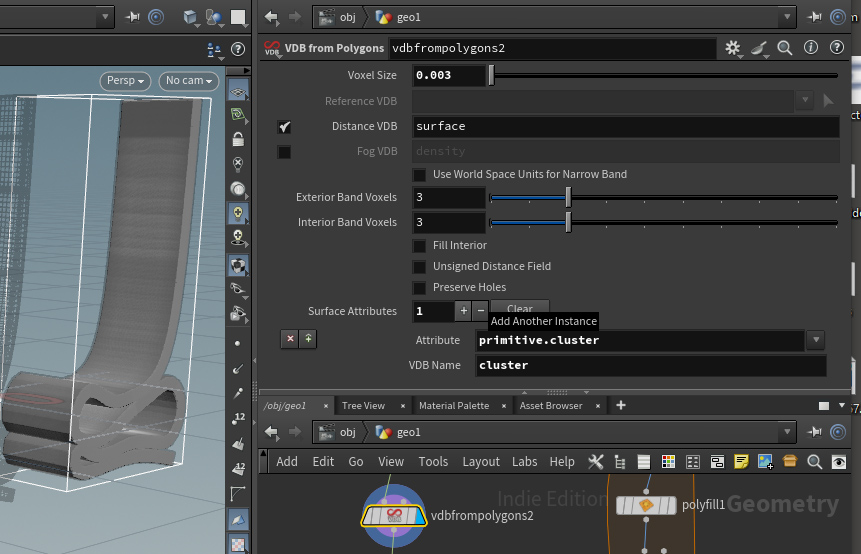Viewport: 861px width, 554px height.
Task: Click the lock icon in viewport toolbar
Action: [238, 140]
